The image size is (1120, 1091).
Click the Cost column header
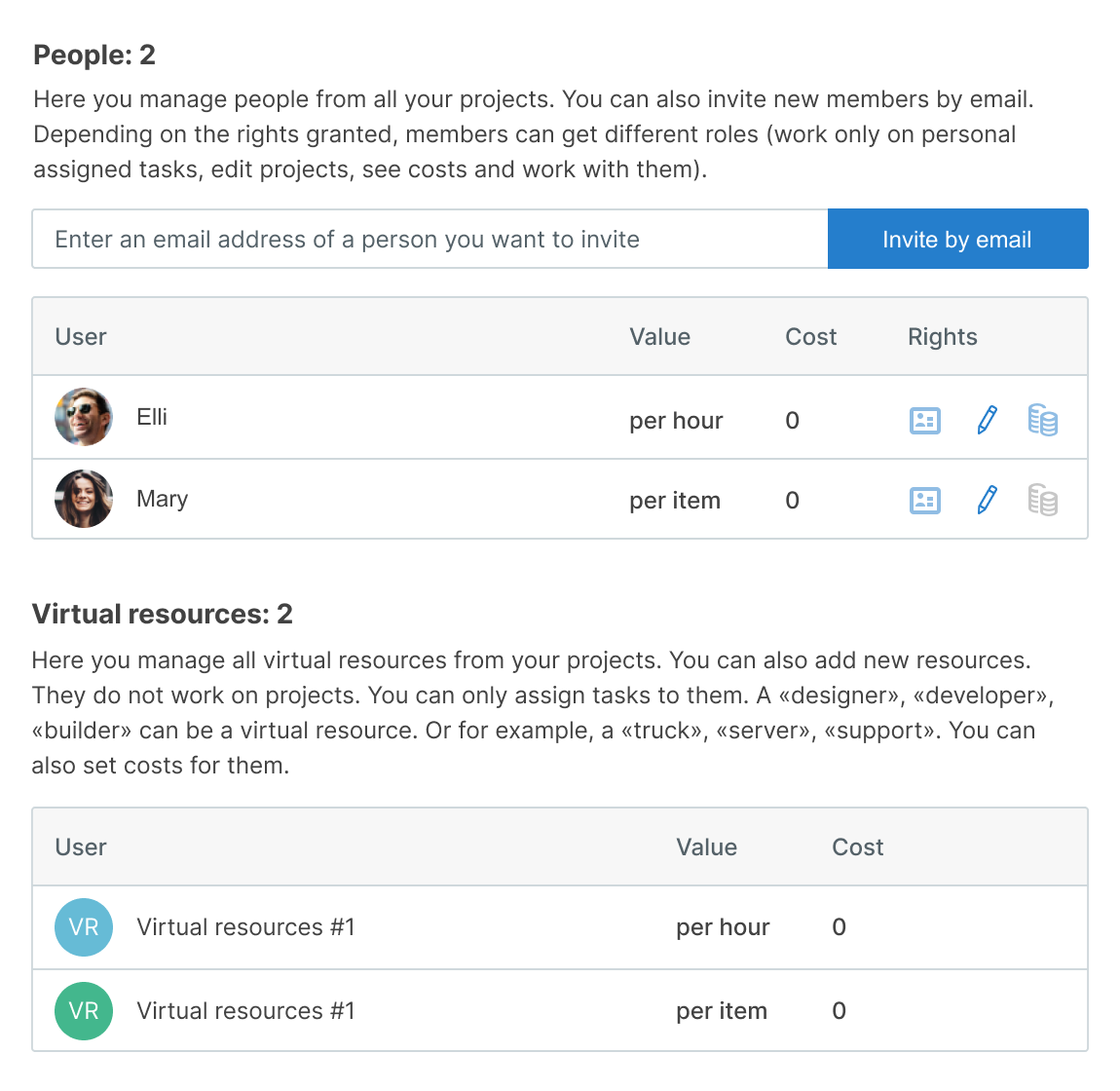tap(810, 336)
